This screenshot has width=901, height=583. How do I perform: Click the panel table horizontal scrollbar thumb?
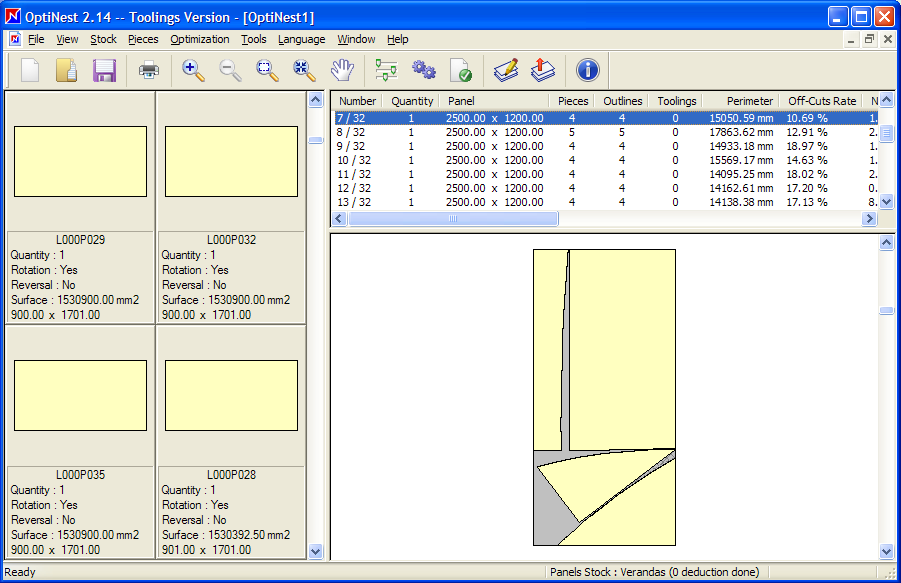click(453, 218)
